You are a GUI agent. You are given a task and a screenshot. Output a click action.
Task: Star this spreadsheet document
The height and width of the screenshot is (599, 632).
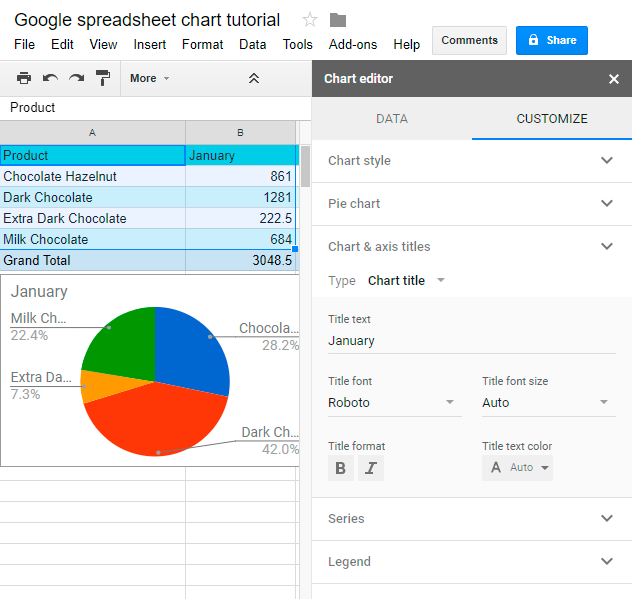click(x=310, y=20)
